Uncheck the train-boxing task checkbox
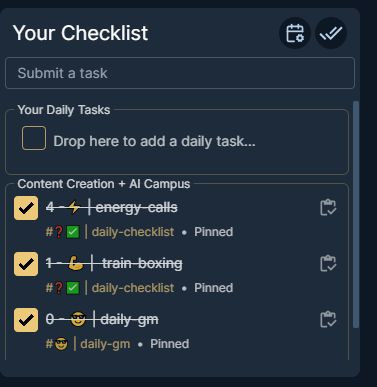This screenshot has height=387, width=377. click(x=26, y=264)
